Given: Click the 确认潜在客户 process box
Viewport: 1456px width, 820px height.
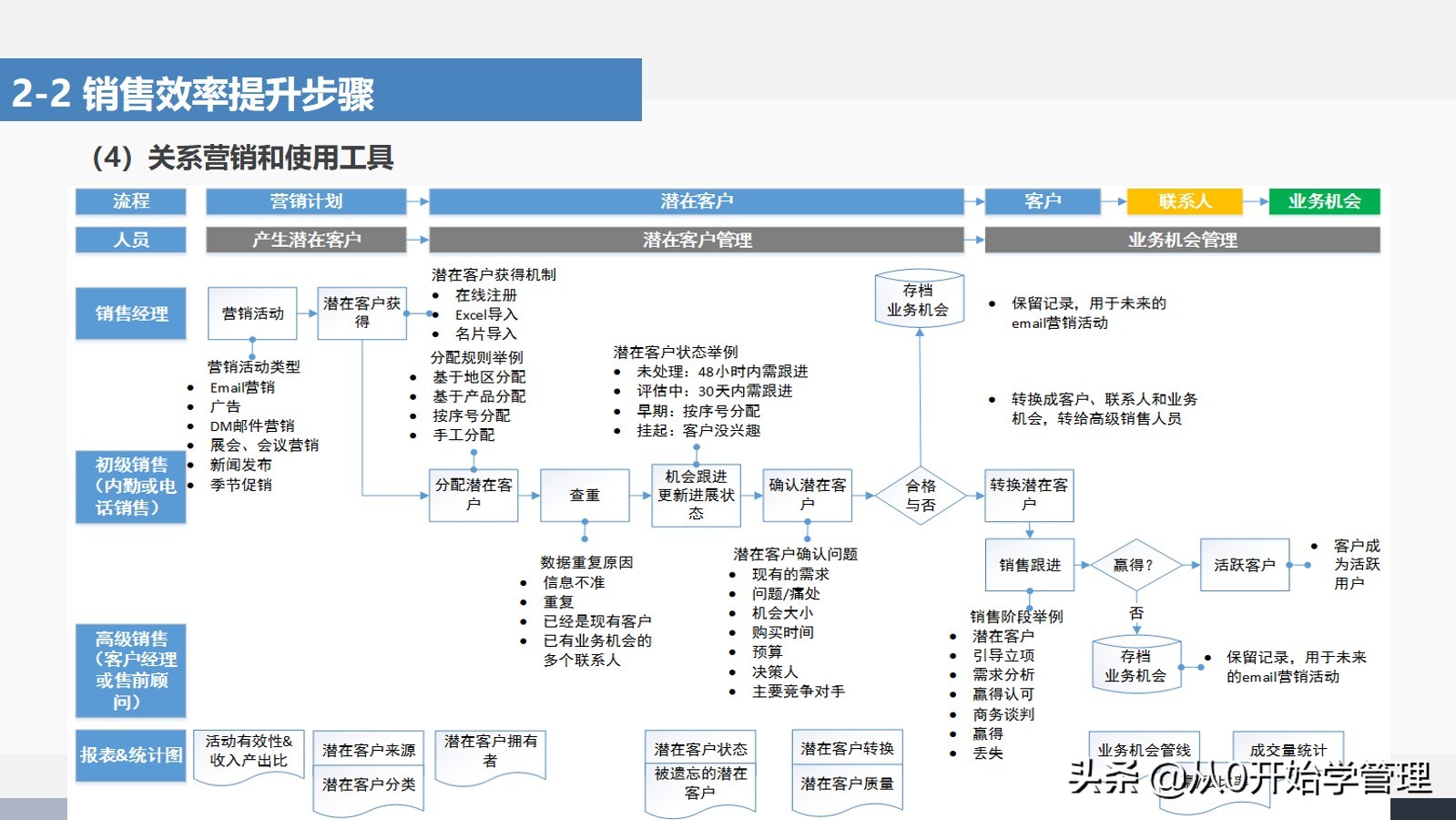Looking at the screenshot, I should [808, 495].
